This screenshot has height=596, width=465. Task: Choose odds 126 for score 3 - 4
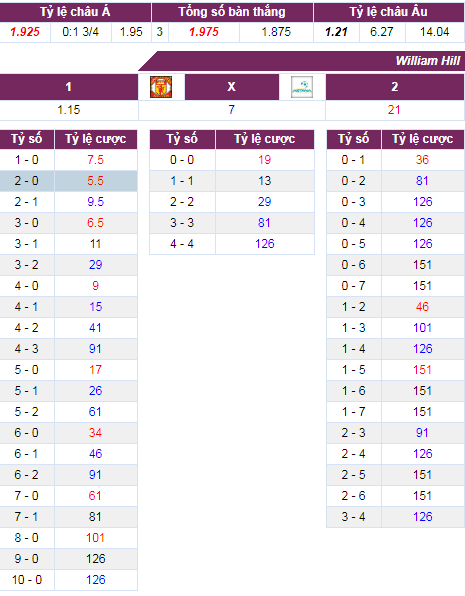point(422,517)
